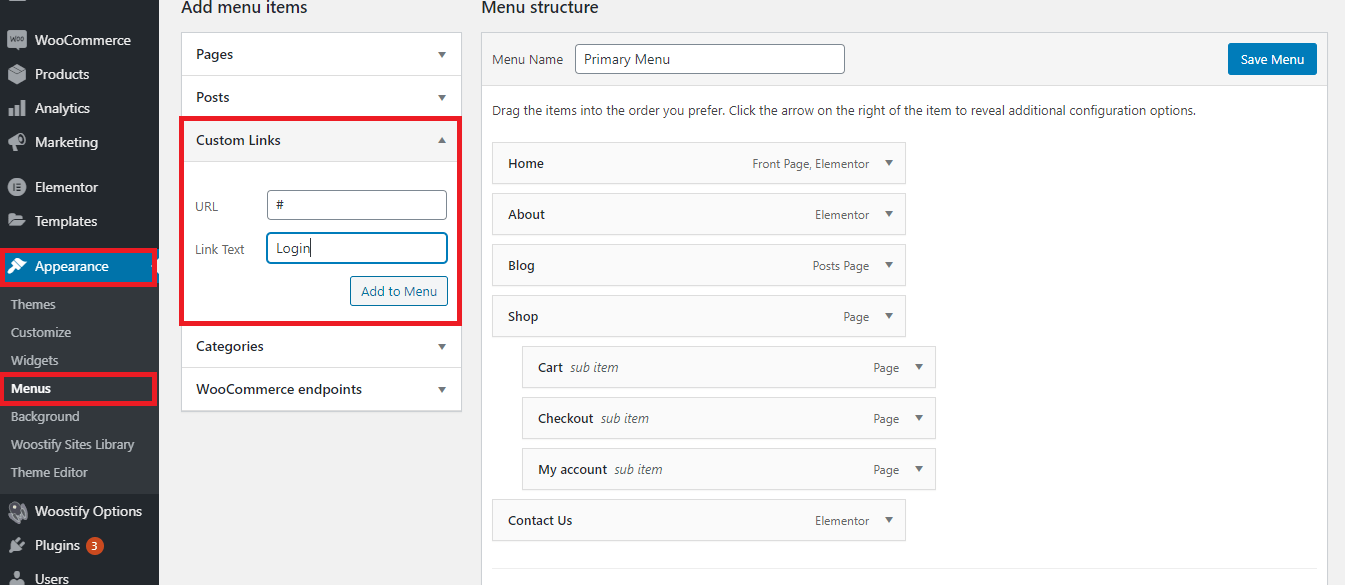Click the Products box icon

point(16,74)
